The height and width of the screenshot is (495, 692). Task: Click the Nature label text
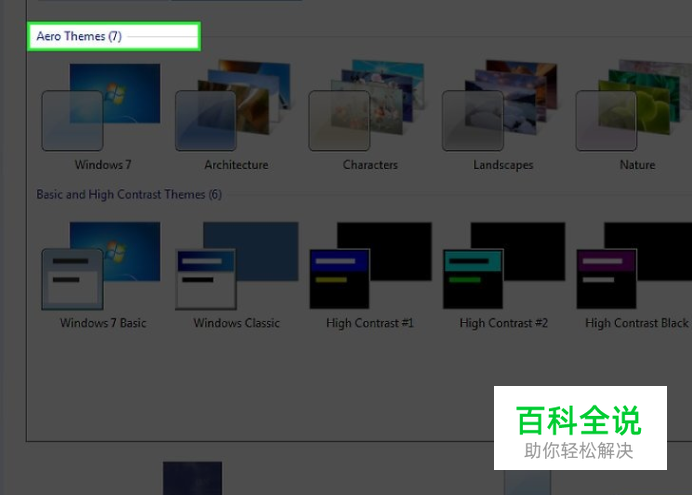tap(637, 165)
